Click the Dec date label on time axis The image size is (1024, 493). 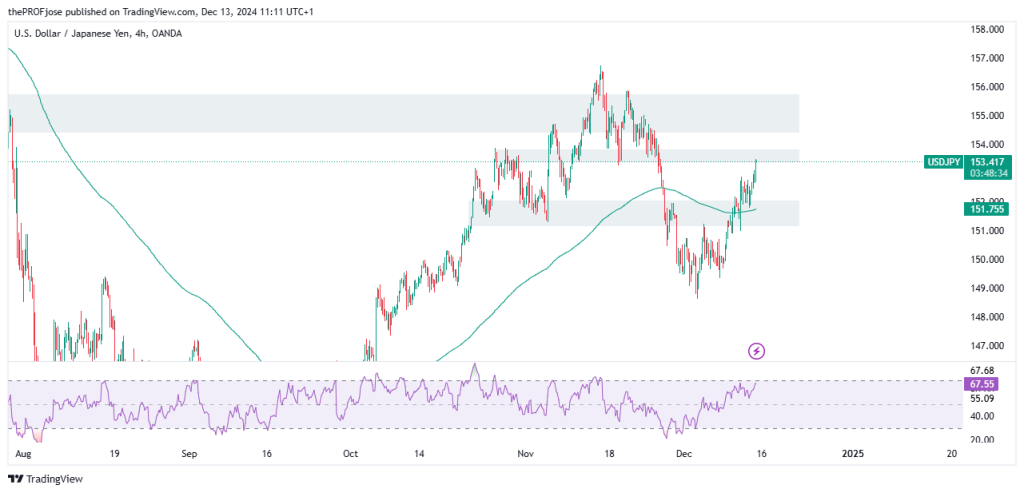[x=684, y=453]
